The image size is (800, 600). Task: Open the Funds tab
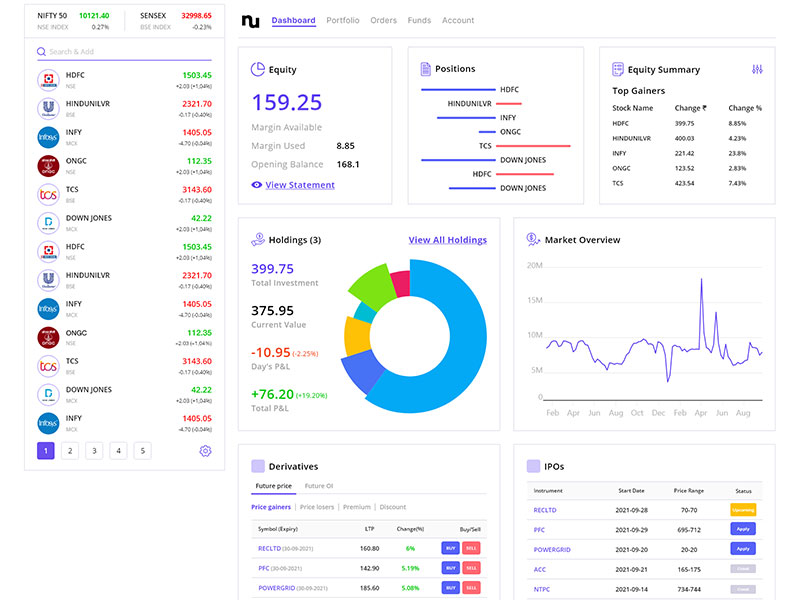[419, 20]
